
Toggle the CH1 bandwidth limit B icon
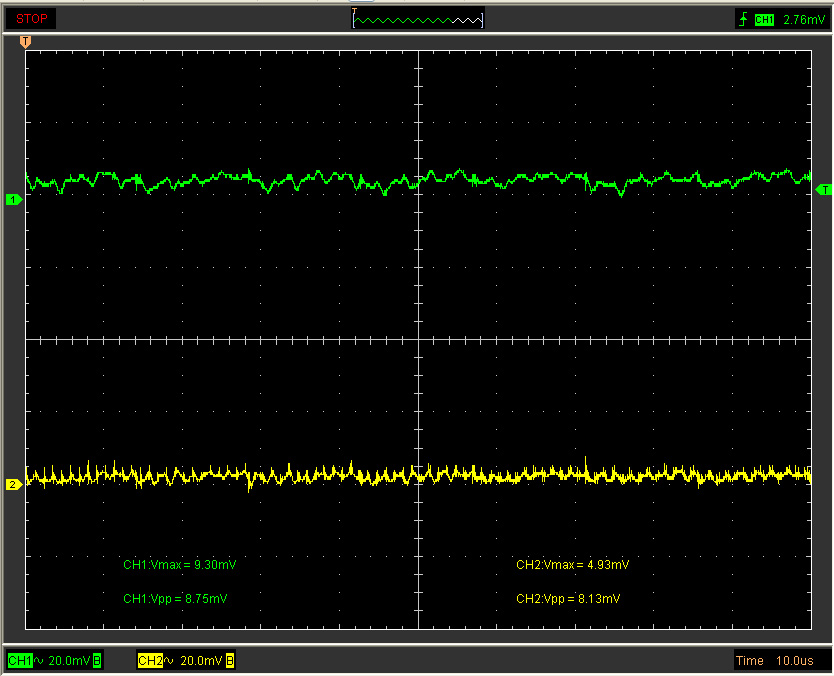[97, 661]
